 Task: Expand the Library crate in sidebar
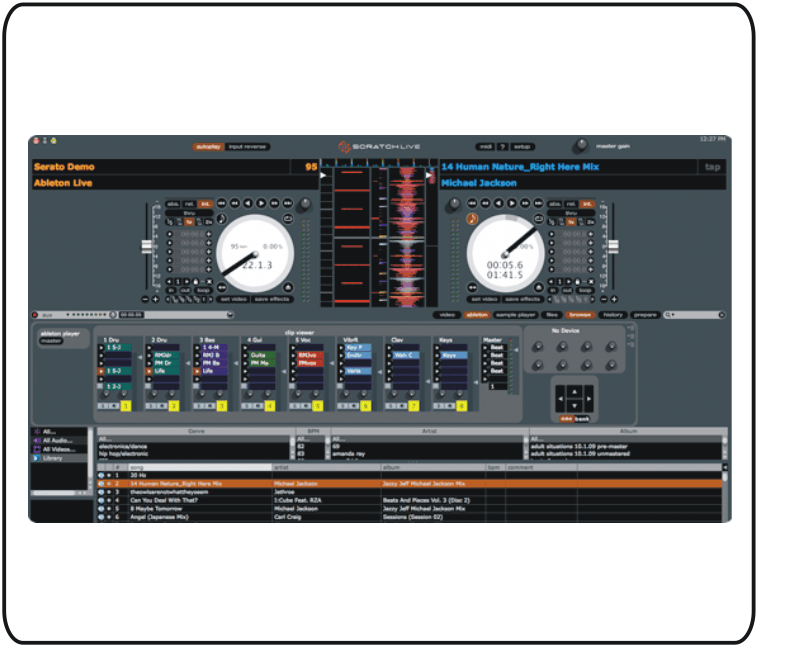(36, 458)
